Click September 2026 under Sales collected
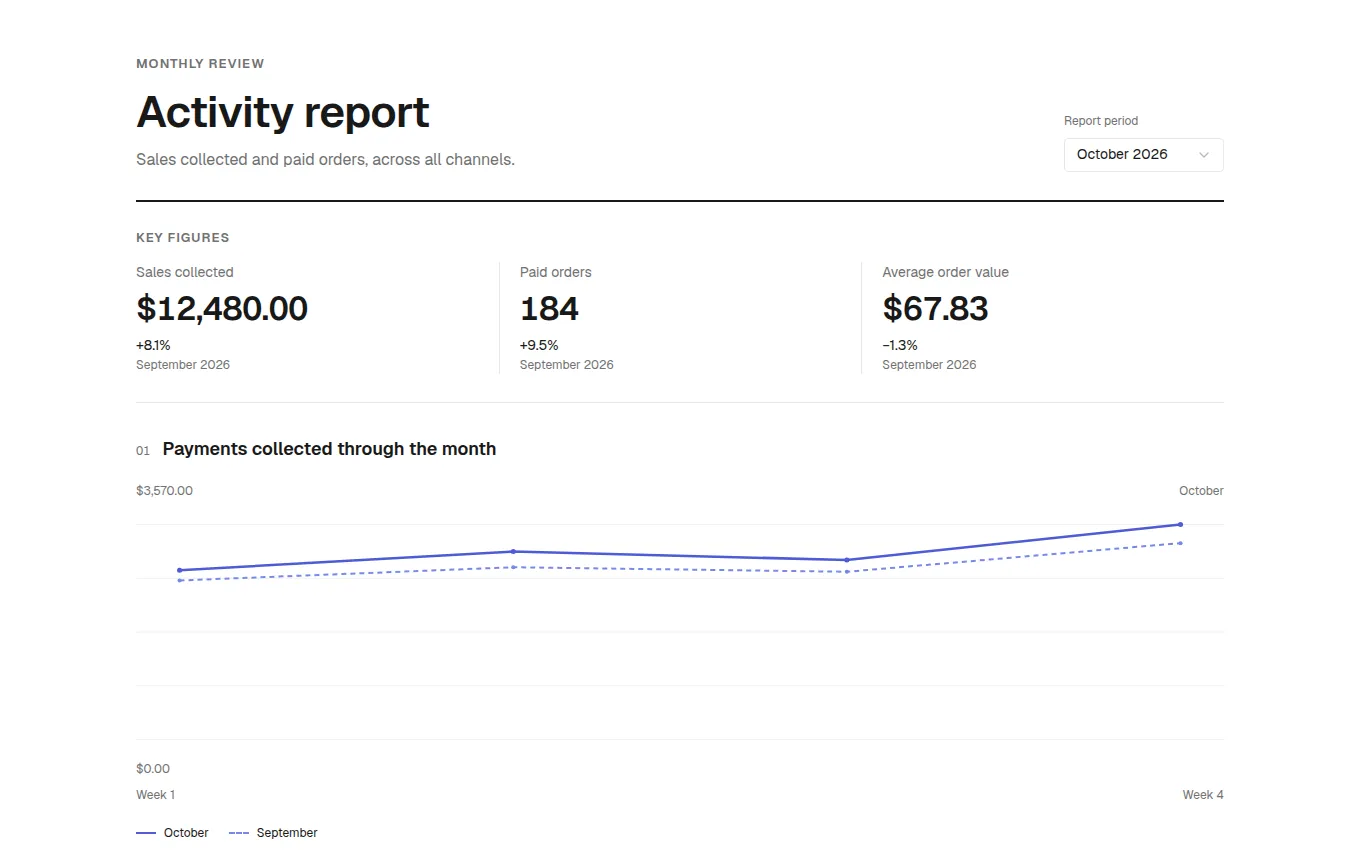This screenshot has width=1360, height=850. pos(183,365)
